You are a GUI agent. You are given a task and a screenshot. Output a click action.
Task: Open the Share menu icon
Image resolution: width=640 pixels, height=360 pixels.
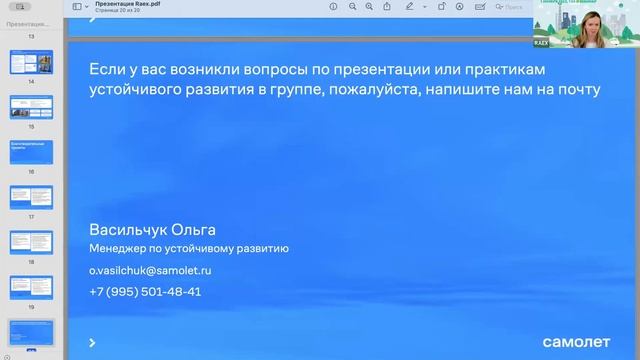(387, 7)
